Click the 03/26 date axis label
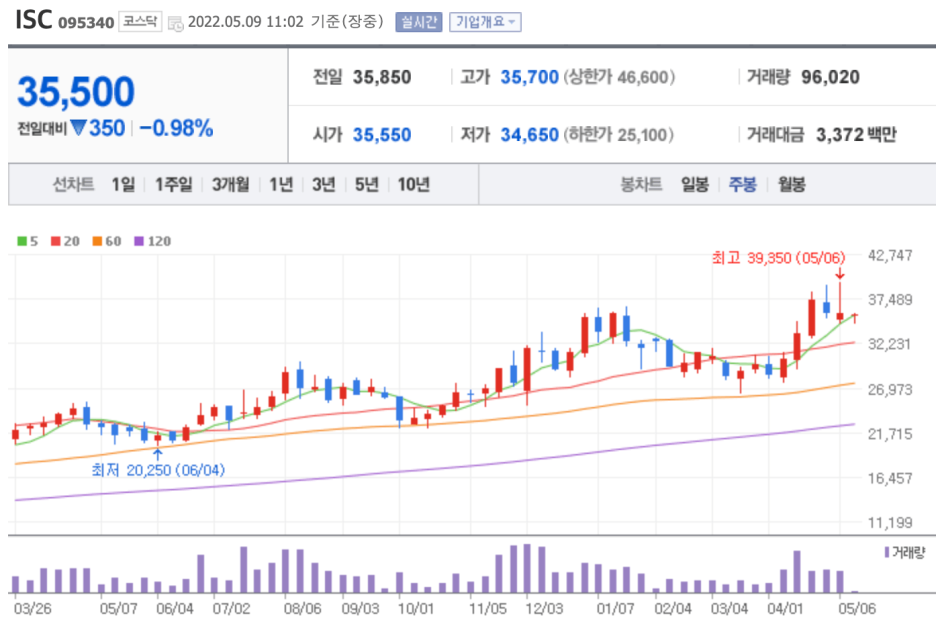Screen dimensions: 936x630 [x=32, y=609]
